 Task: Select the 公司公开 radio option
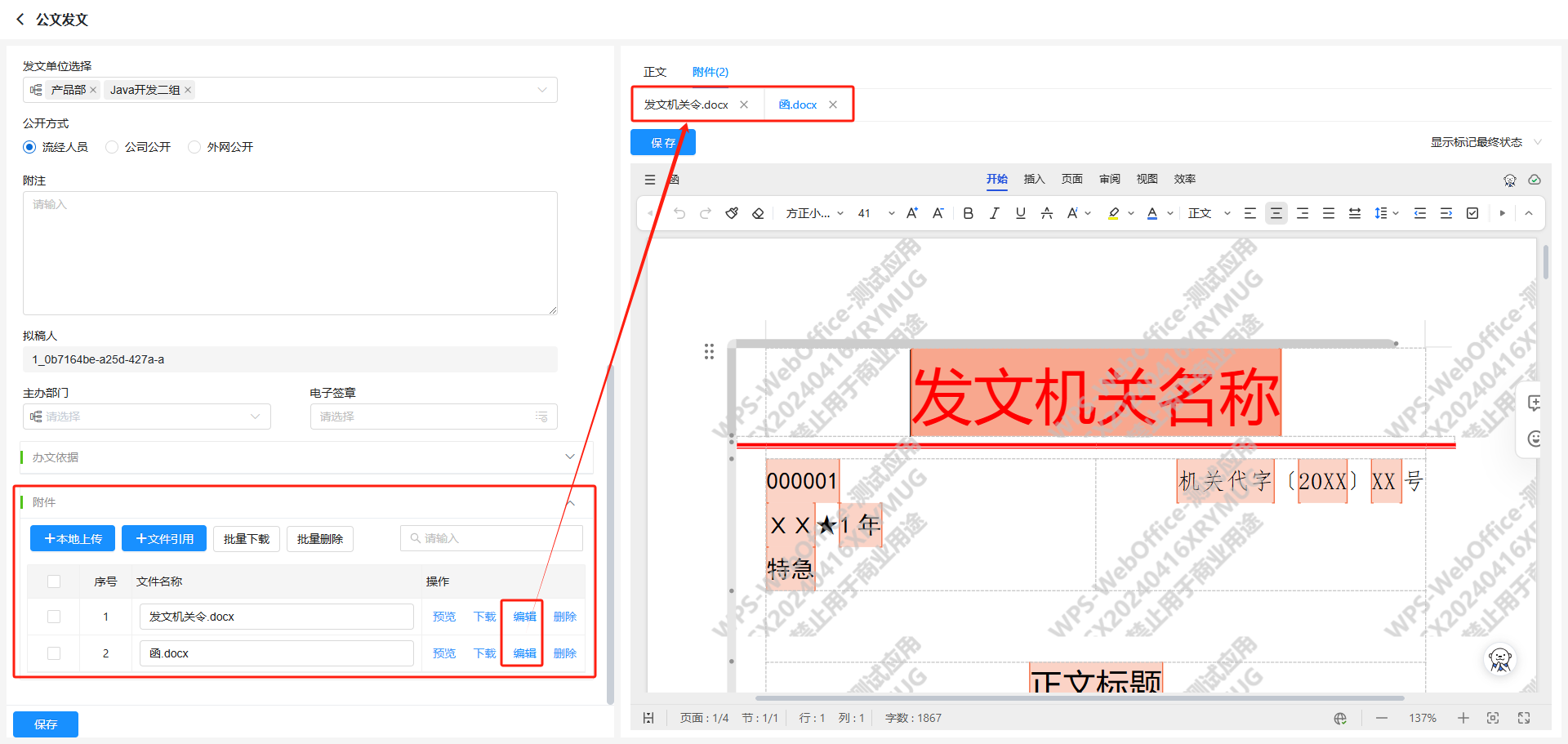click(113, 147)
